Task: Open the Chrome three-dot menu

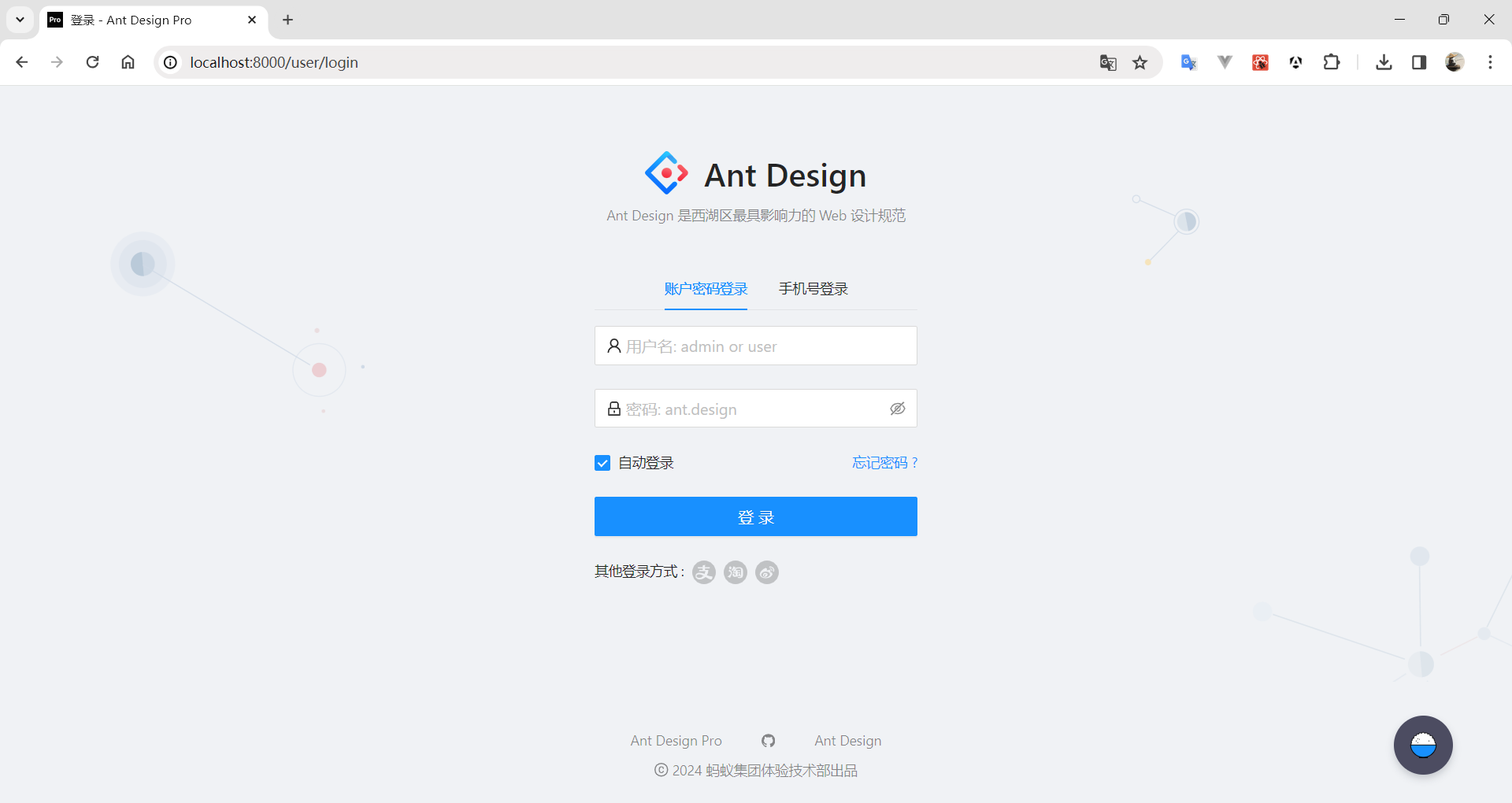Action: point(1490,62)
